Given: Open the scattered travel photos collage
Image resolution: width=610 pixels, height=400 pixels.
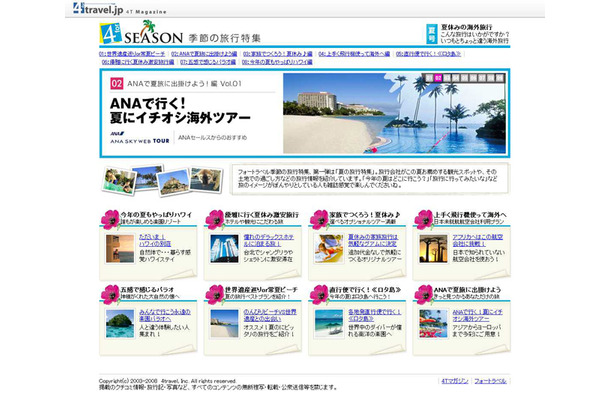Looking at the screenshot, I should tap(162, 180).
